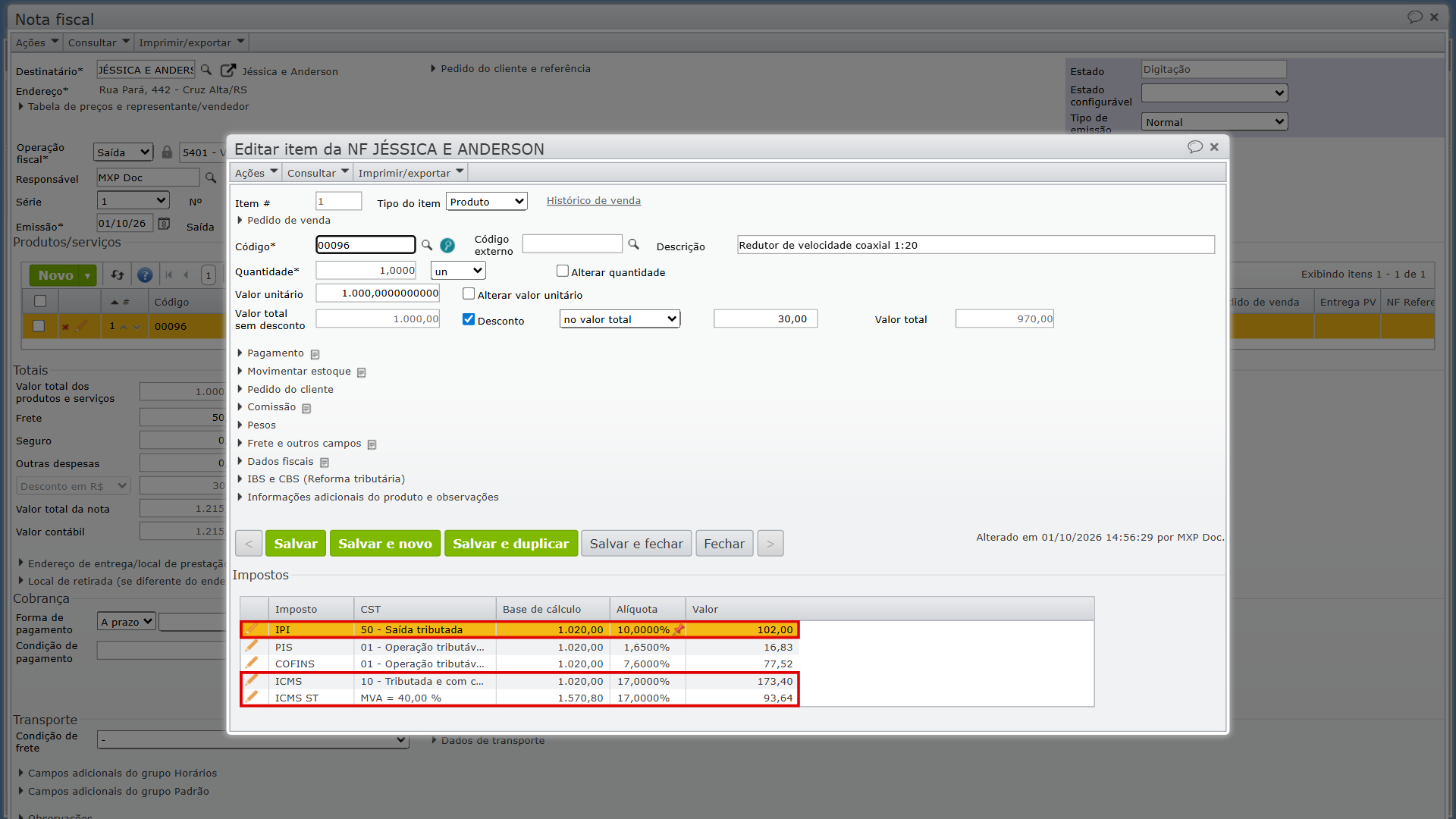Viewport: 1456px width, 819px height.
Task: Edit the IPI tax row pencil icon
Action: pos(252,629)
